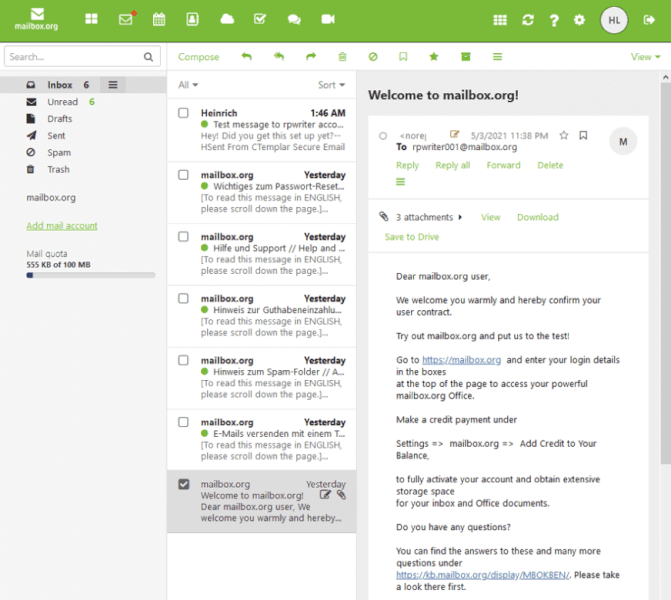
Task: Open the Spam folder
Action: coord(59,152)
